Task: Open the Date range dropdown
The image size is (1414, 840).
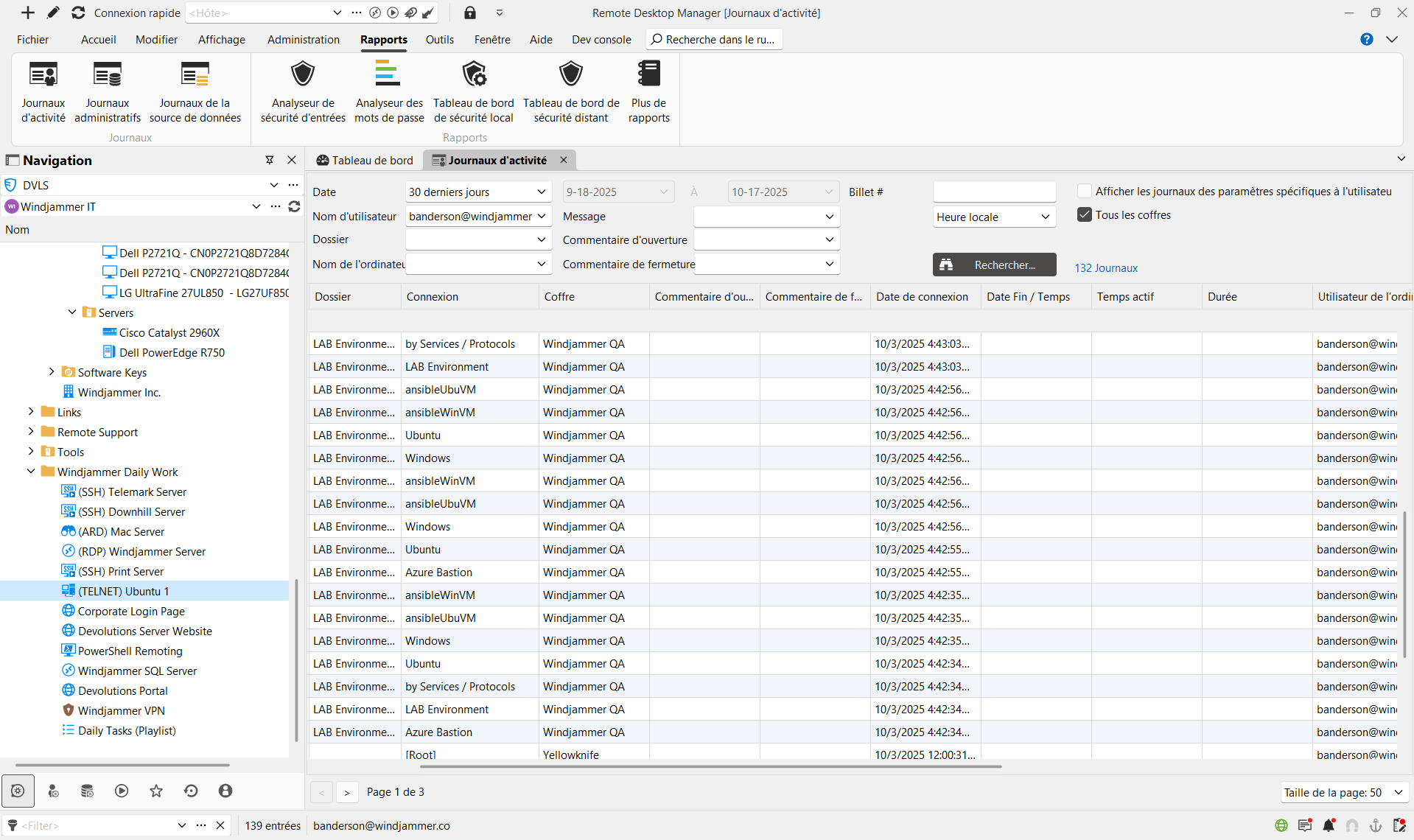Action: coord(477,192)
